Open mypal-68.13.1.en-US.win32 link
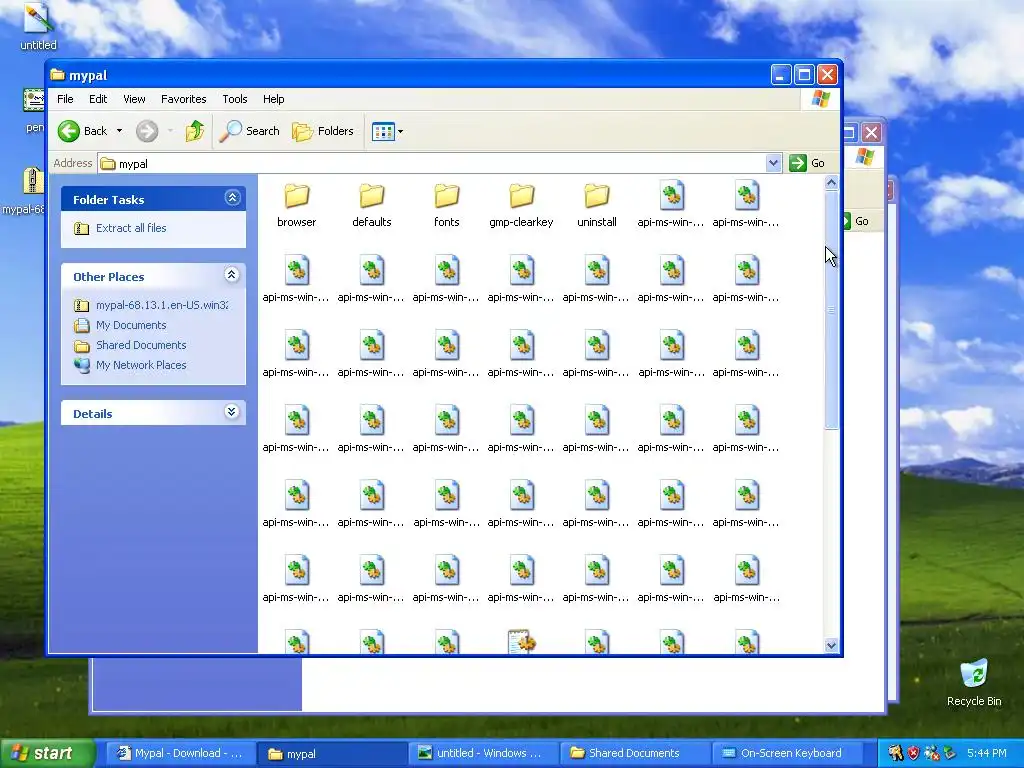1024x768 pixels. coord(162,305)
